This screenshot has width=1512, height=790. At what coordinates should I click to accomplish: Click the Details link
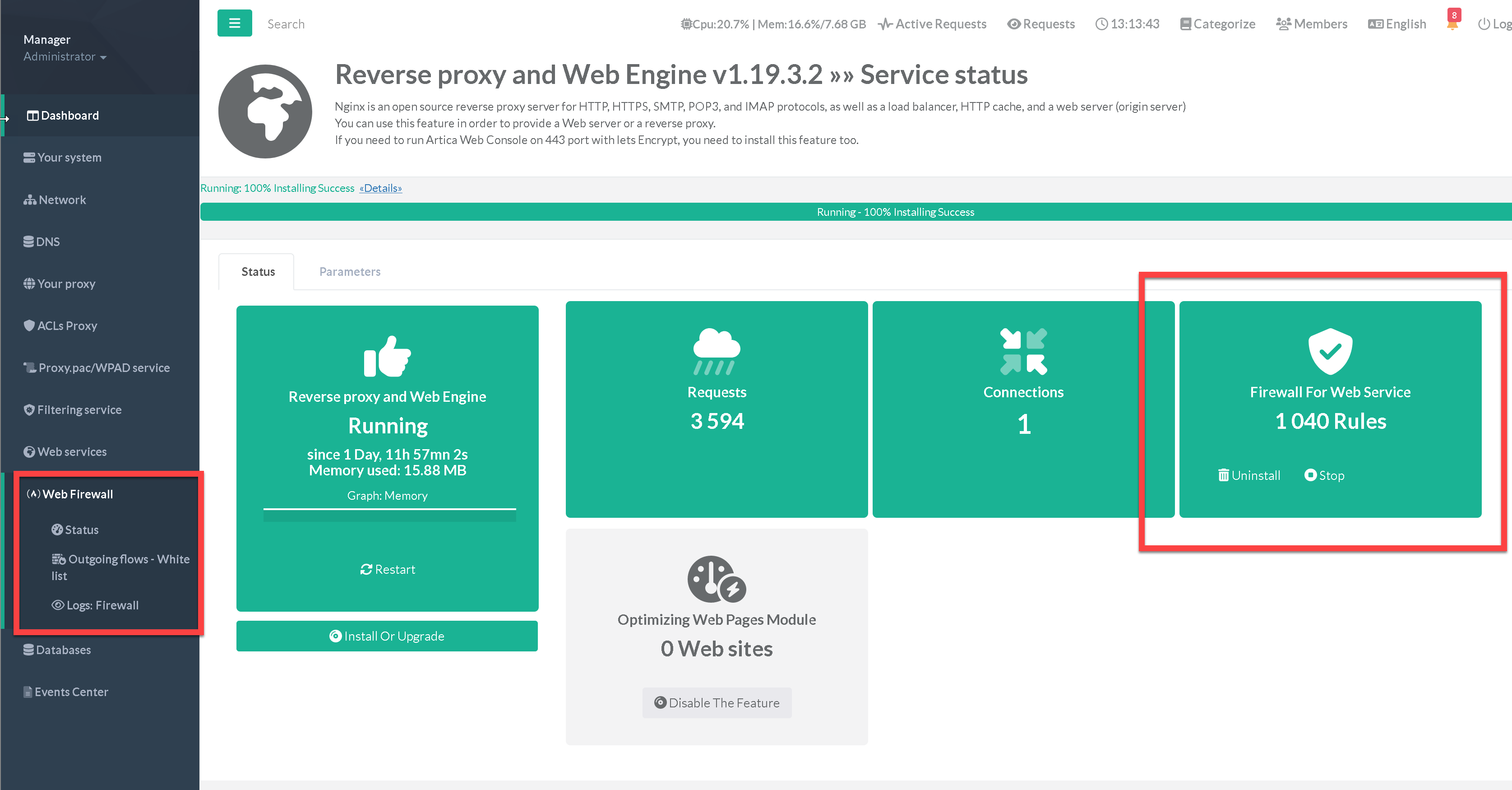(x=380, y=188)
